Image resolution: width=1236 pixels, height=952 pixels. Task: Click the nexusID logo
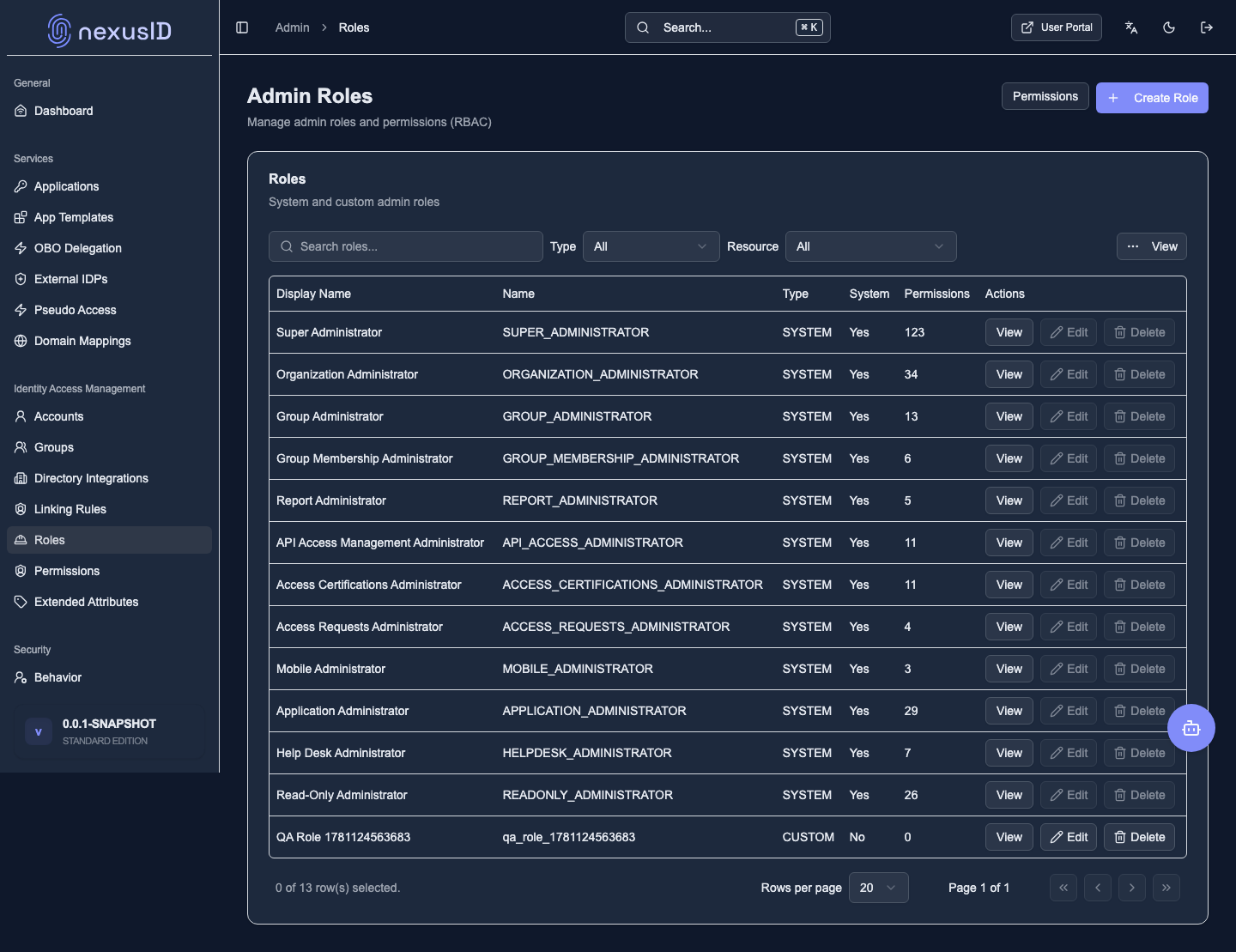[x=109, y=31]
